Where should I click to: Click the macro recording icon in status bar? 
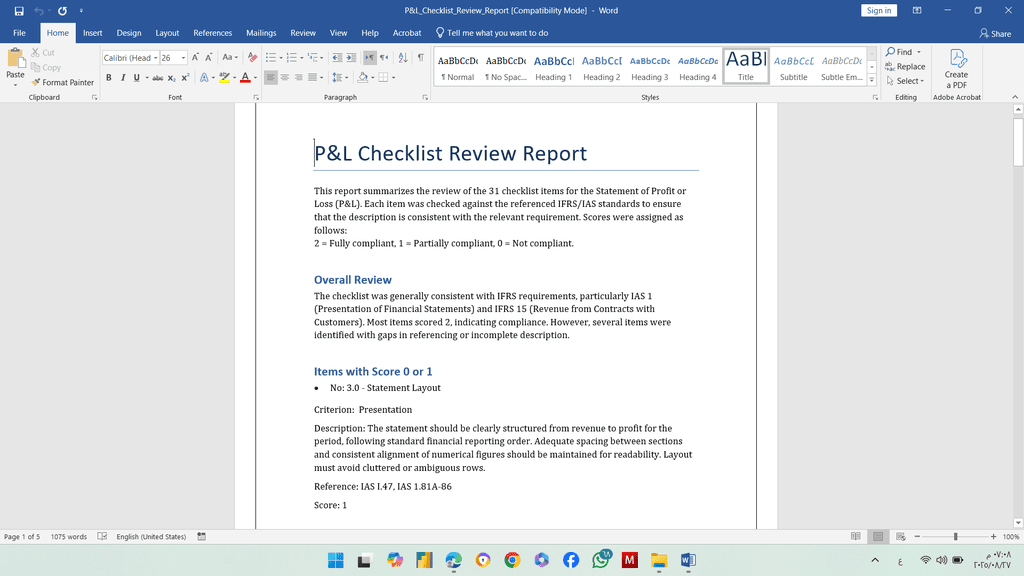(202, 536)
